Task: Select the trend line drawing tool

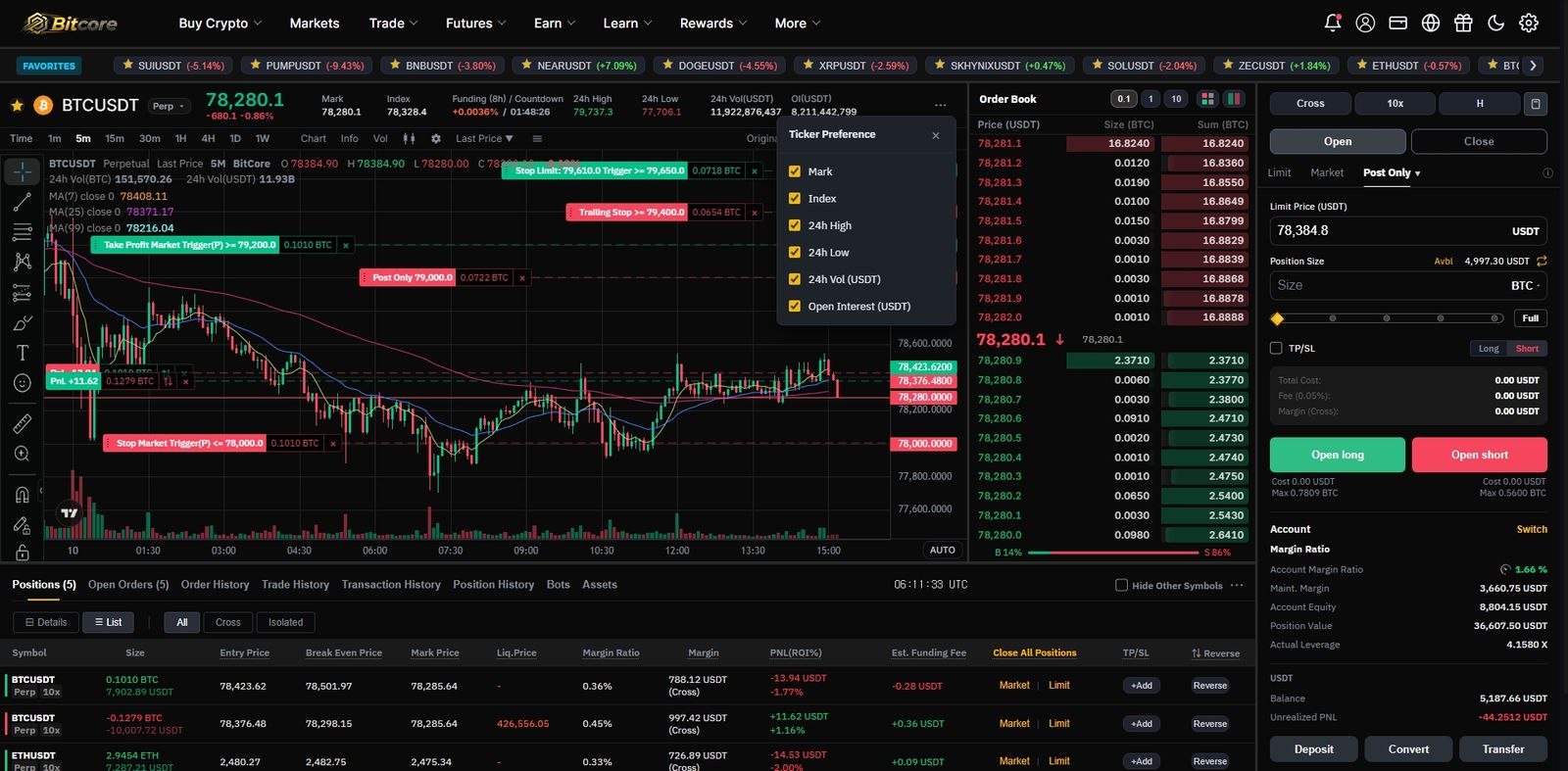Action: pos(23,202)
